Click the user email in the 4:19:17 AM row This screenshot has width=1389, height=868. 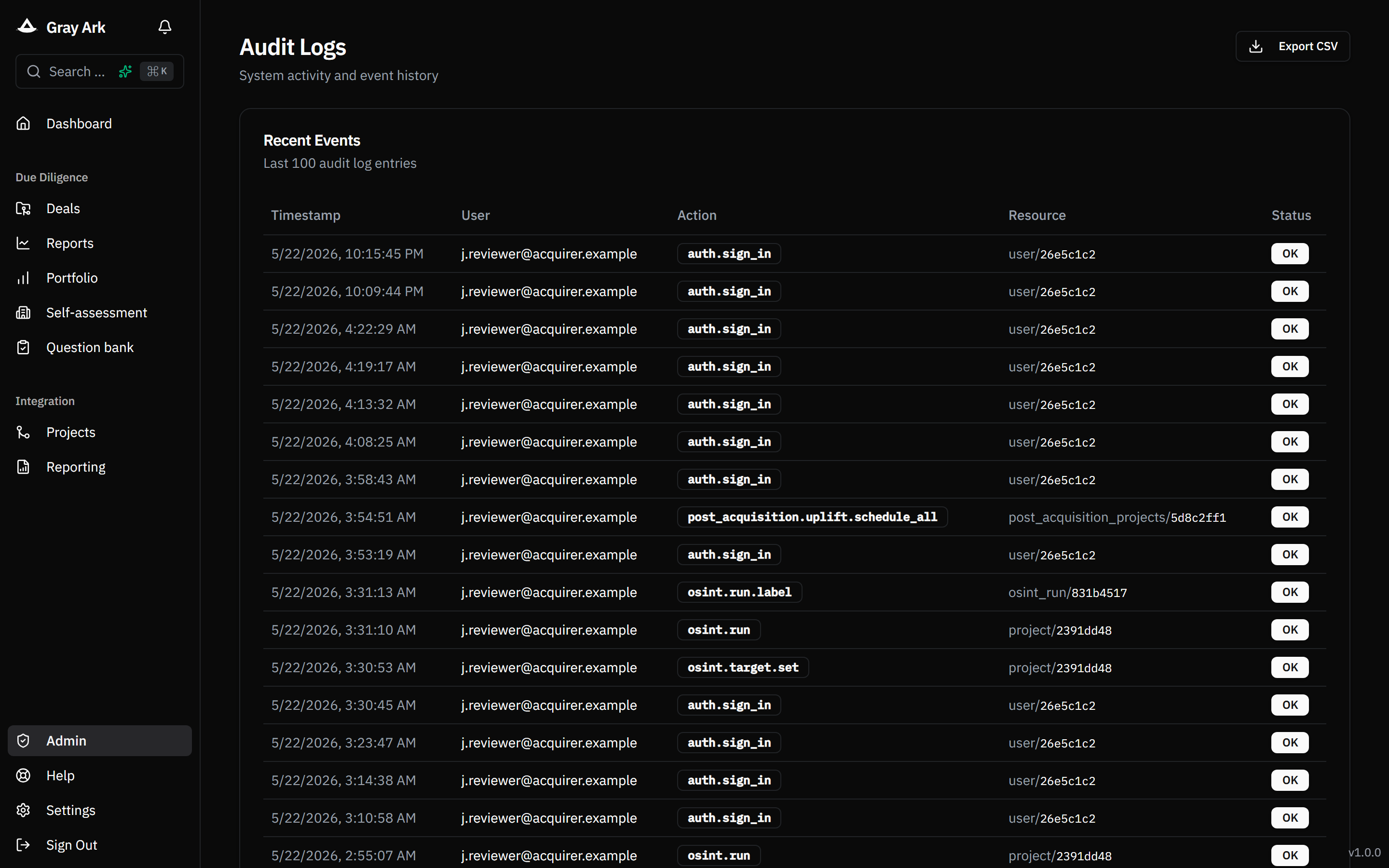pos(549,367)
